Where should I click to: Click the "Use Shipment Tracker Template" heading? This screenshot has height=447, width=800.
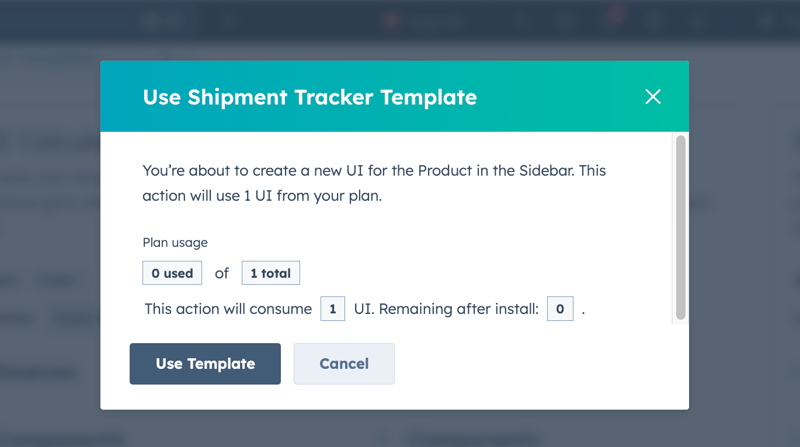point(310,97)
